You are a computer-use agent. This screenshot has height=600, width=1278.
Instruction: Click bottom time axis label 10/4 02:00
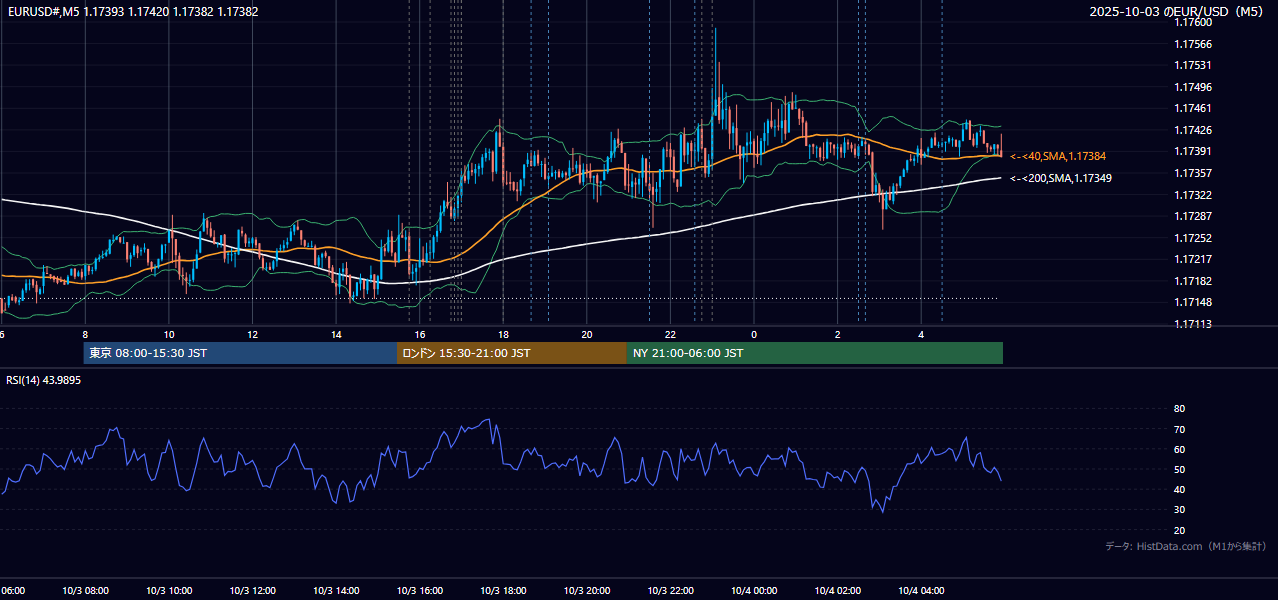pos(838,591)
